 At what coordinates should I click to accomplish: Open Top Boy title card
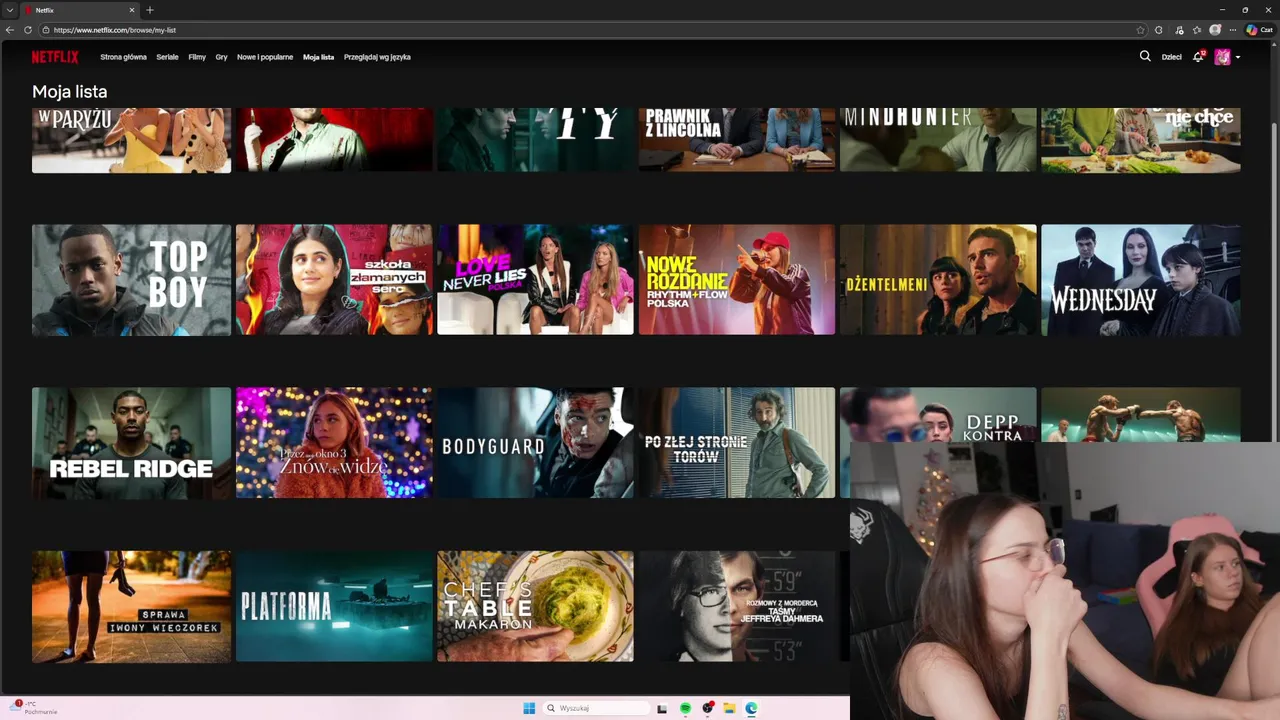[131, 279]
